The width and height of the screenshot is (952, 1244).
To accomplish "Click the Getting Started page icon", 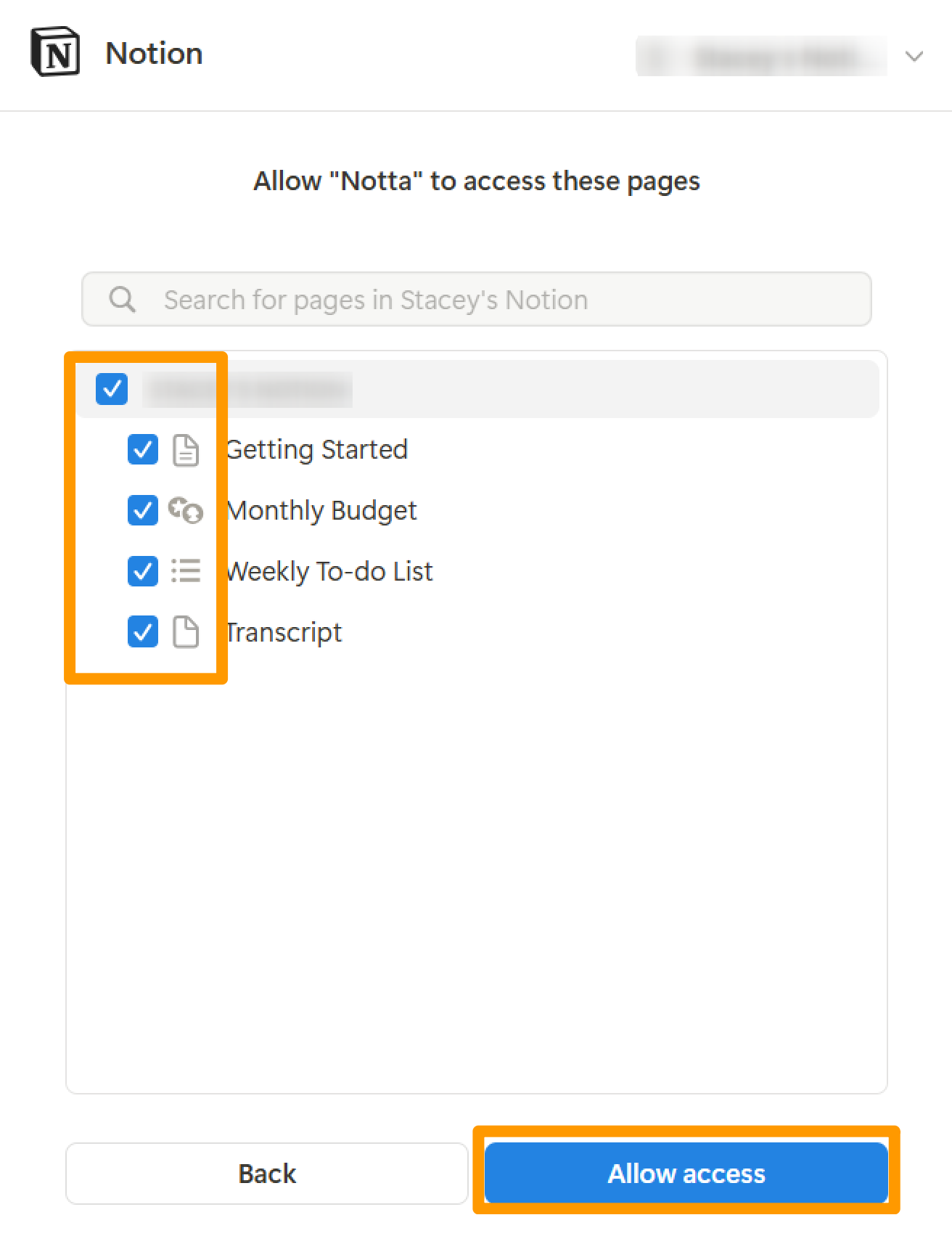I will pos(186,450).
